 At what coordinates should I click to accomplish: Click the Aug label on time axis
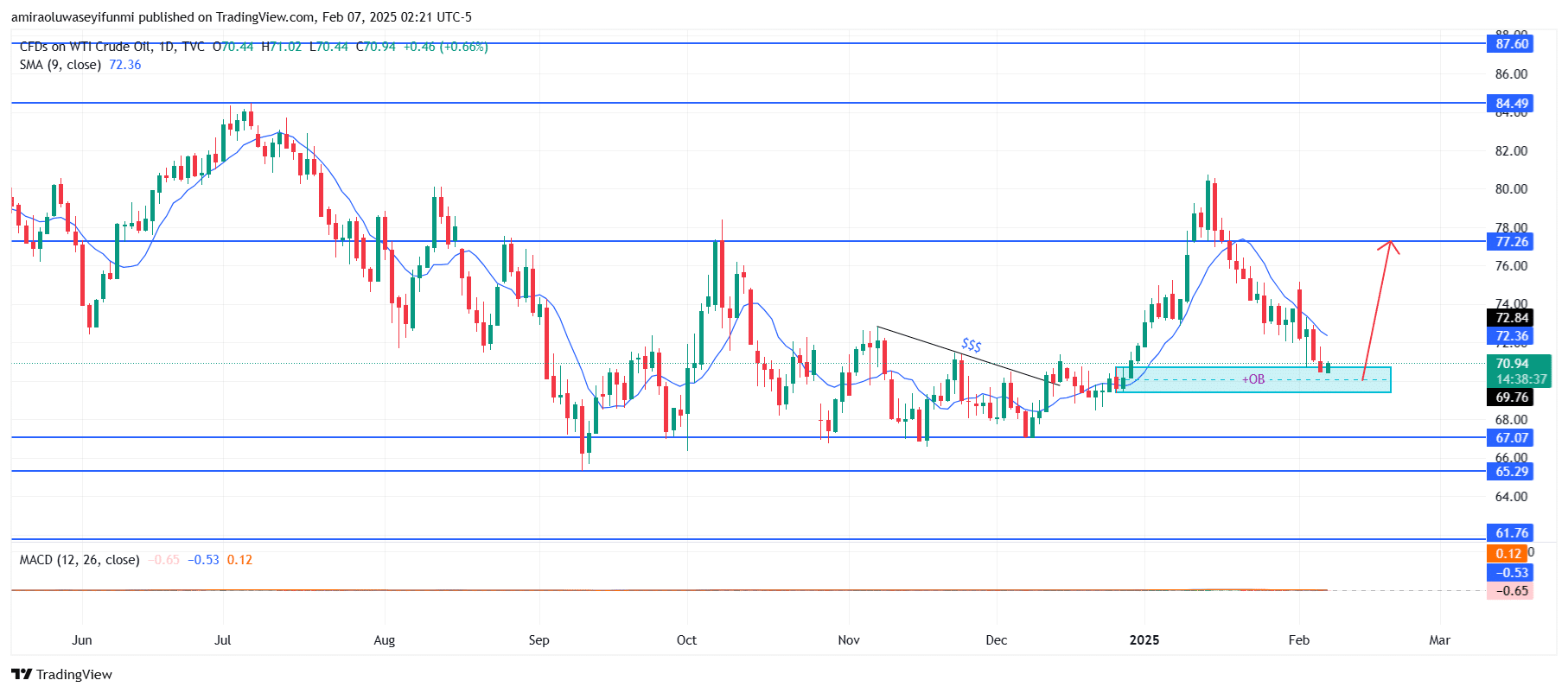pyautogui.click(x=385, y=640)
